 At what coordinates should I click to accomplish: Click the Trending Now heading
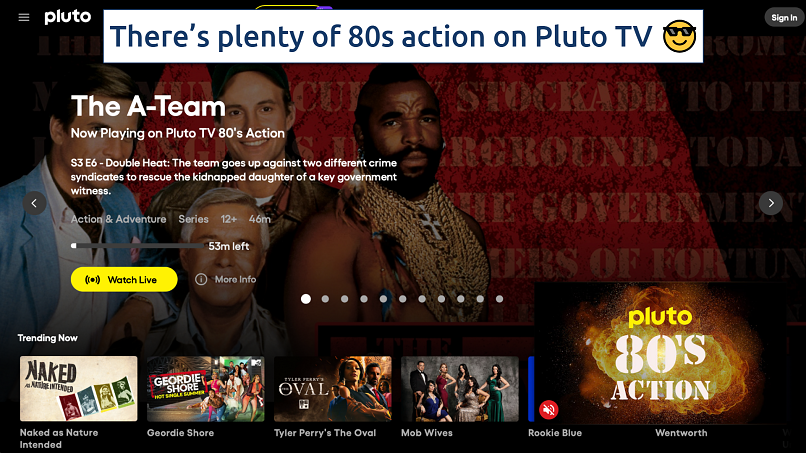coord(47,338)
